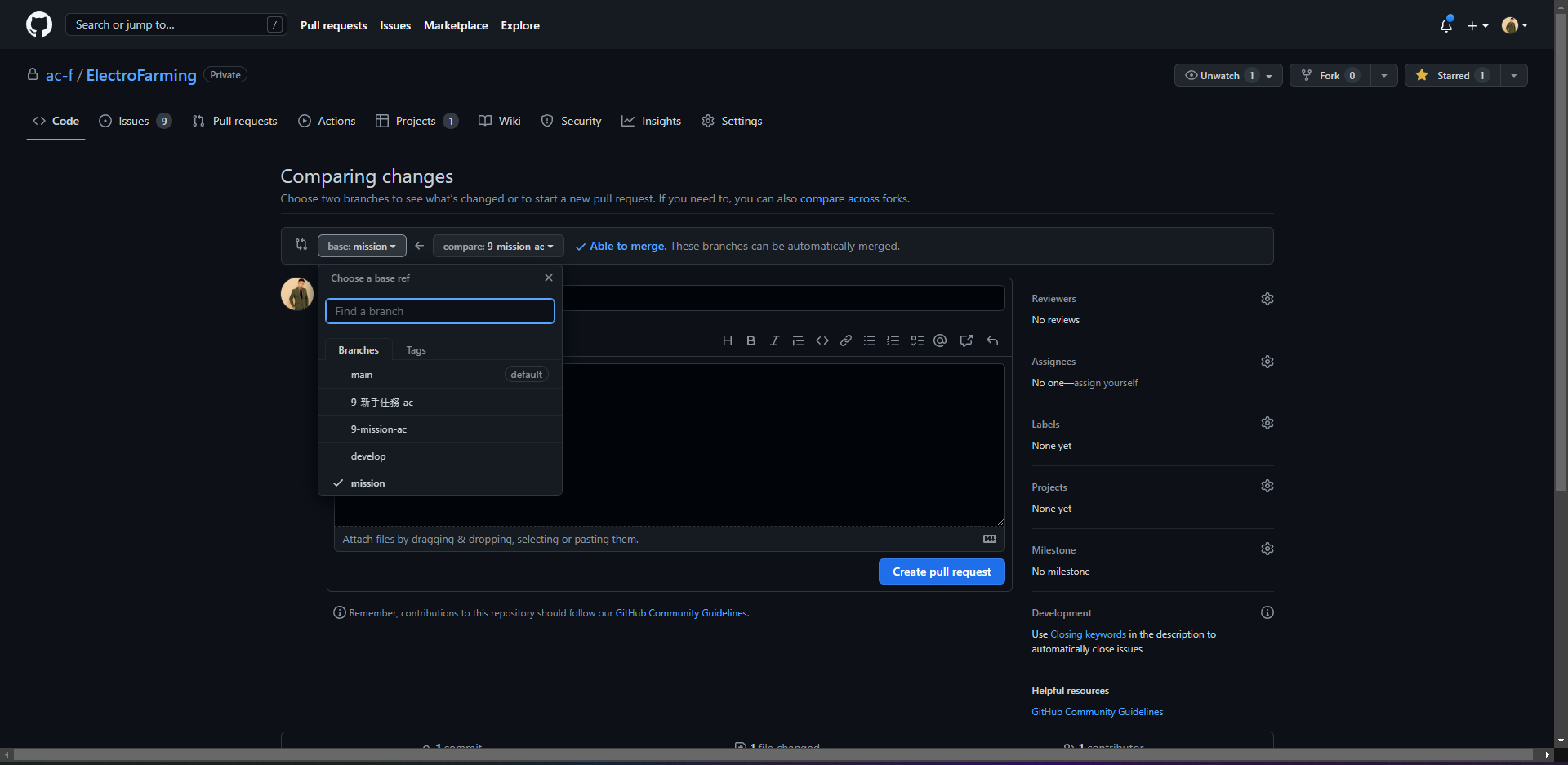Click assign yourself link
This screenshot has width=1568, height=765.
click(1106, 383)
